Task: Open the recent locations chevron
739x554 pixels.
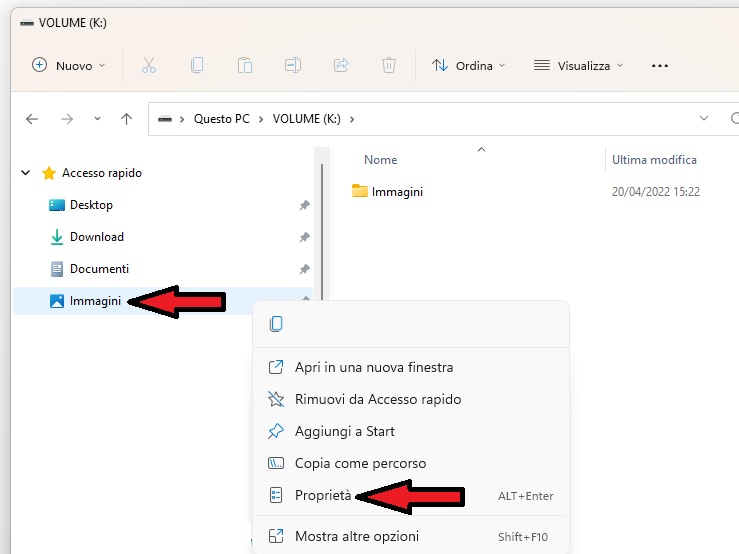Action: 97,119
